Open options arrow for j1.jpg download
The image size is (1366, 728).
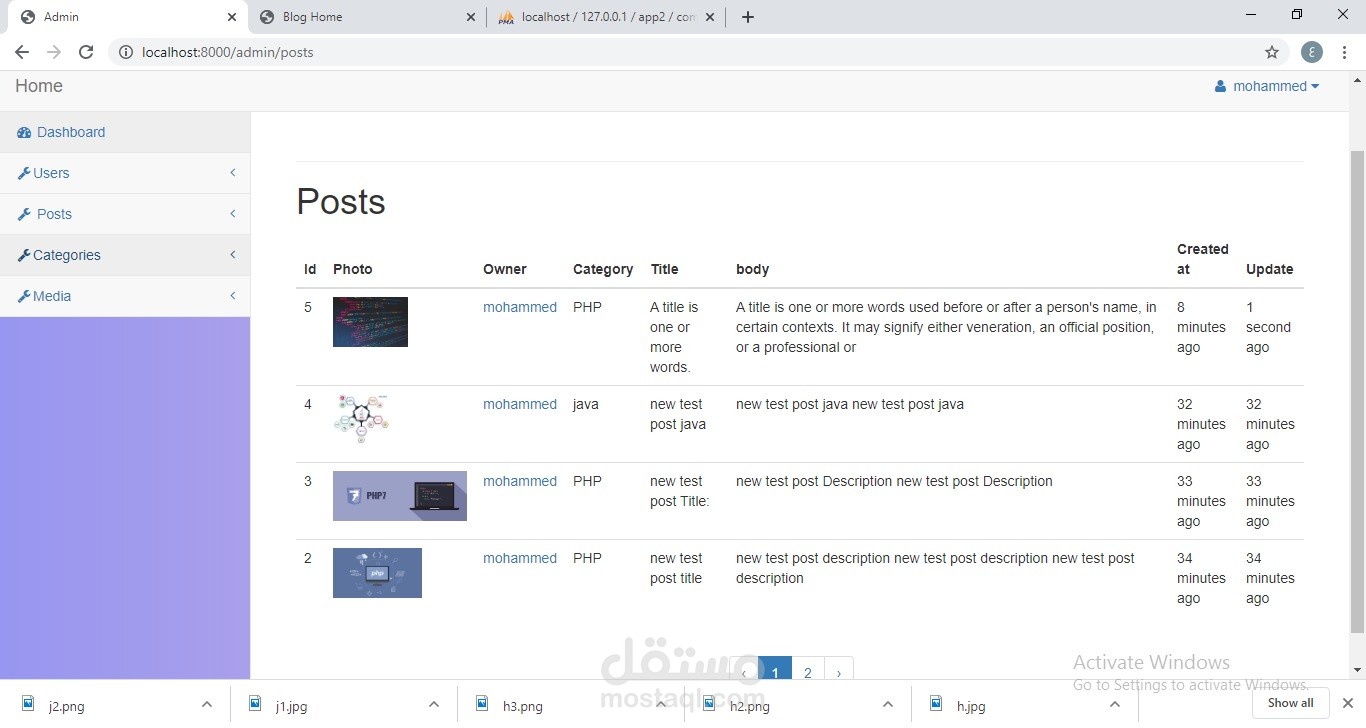point(434,705)
